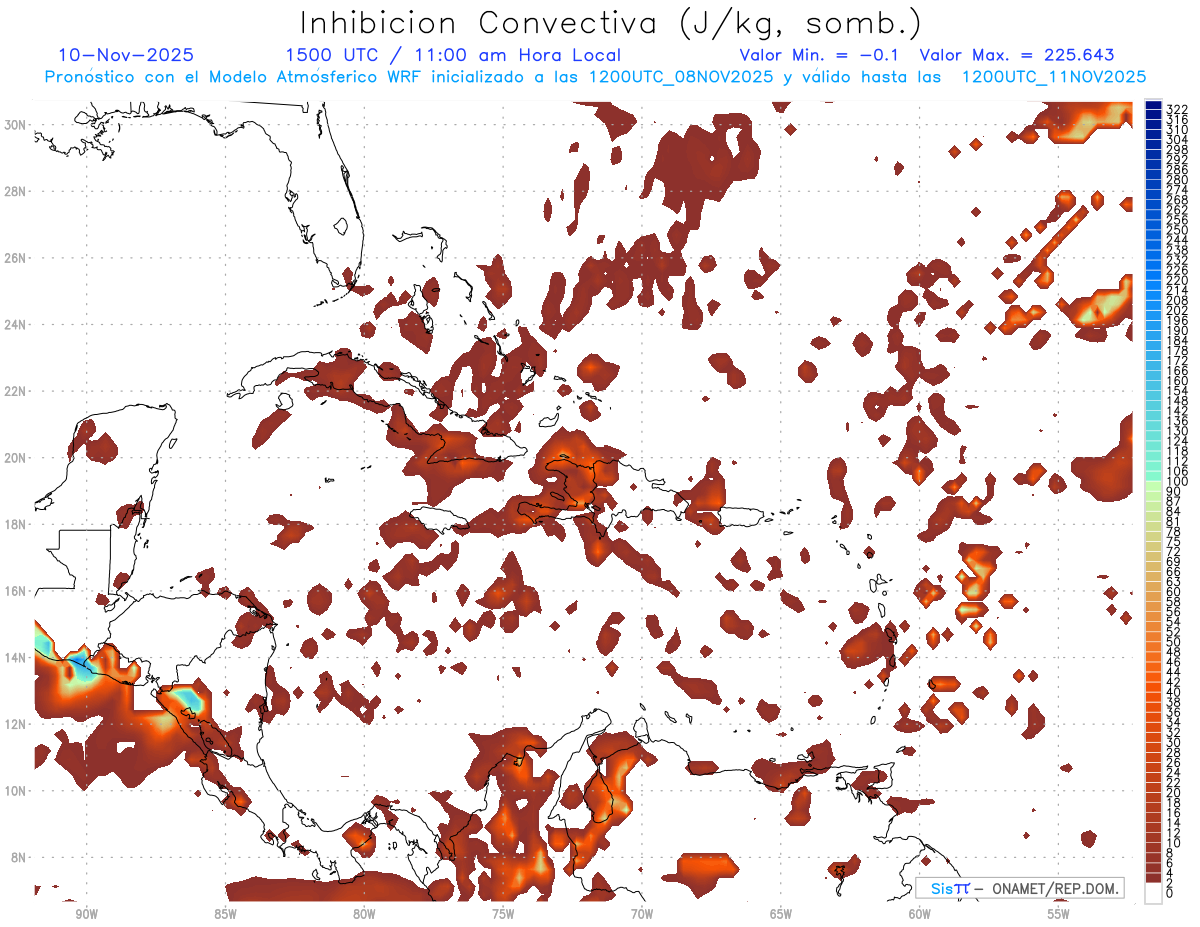
Task: Click the Jamaica island outline on map
Action: click(441, 520)
